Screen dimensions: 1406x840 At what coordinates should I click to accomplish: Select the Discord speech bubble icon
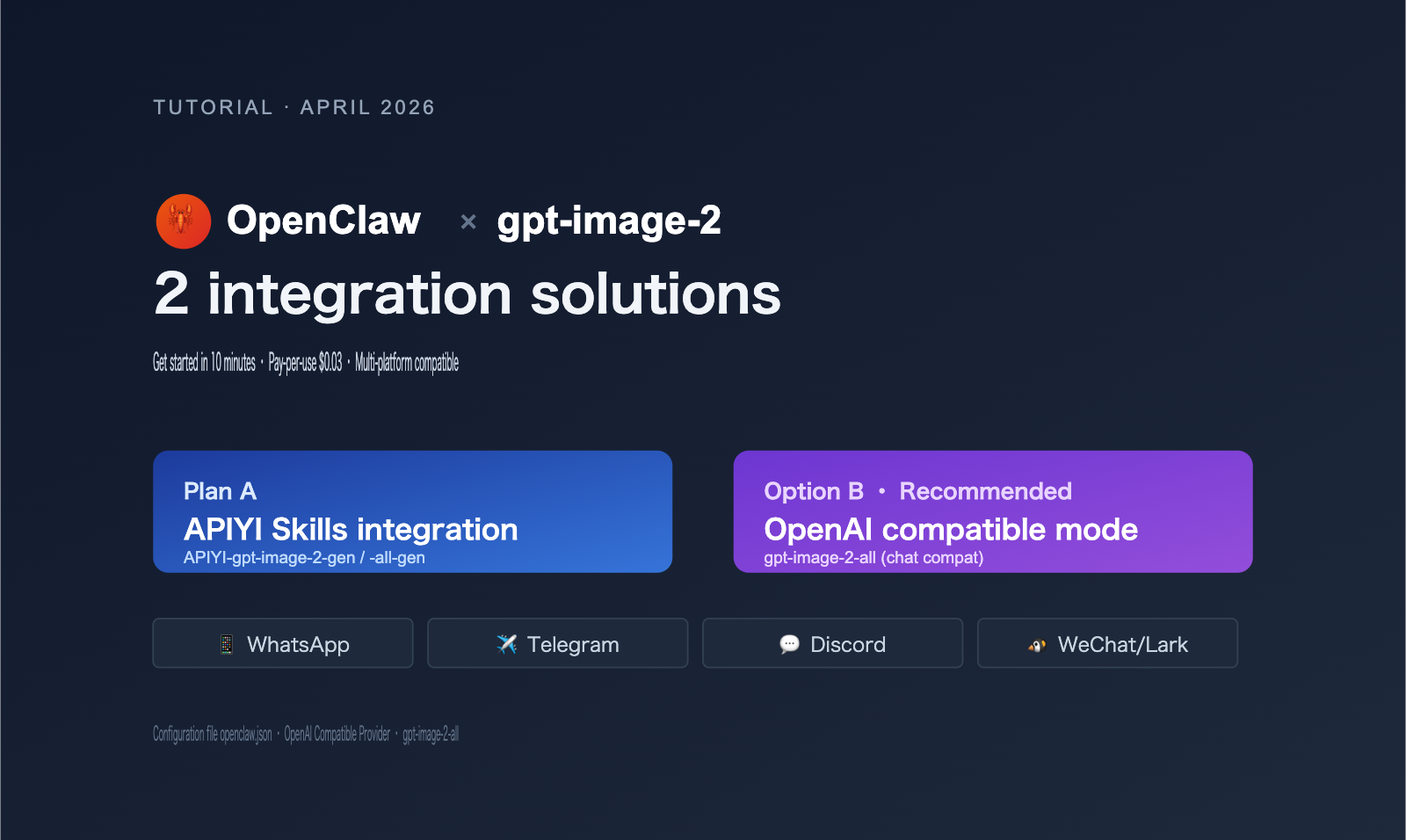click(x=790, y=643)
